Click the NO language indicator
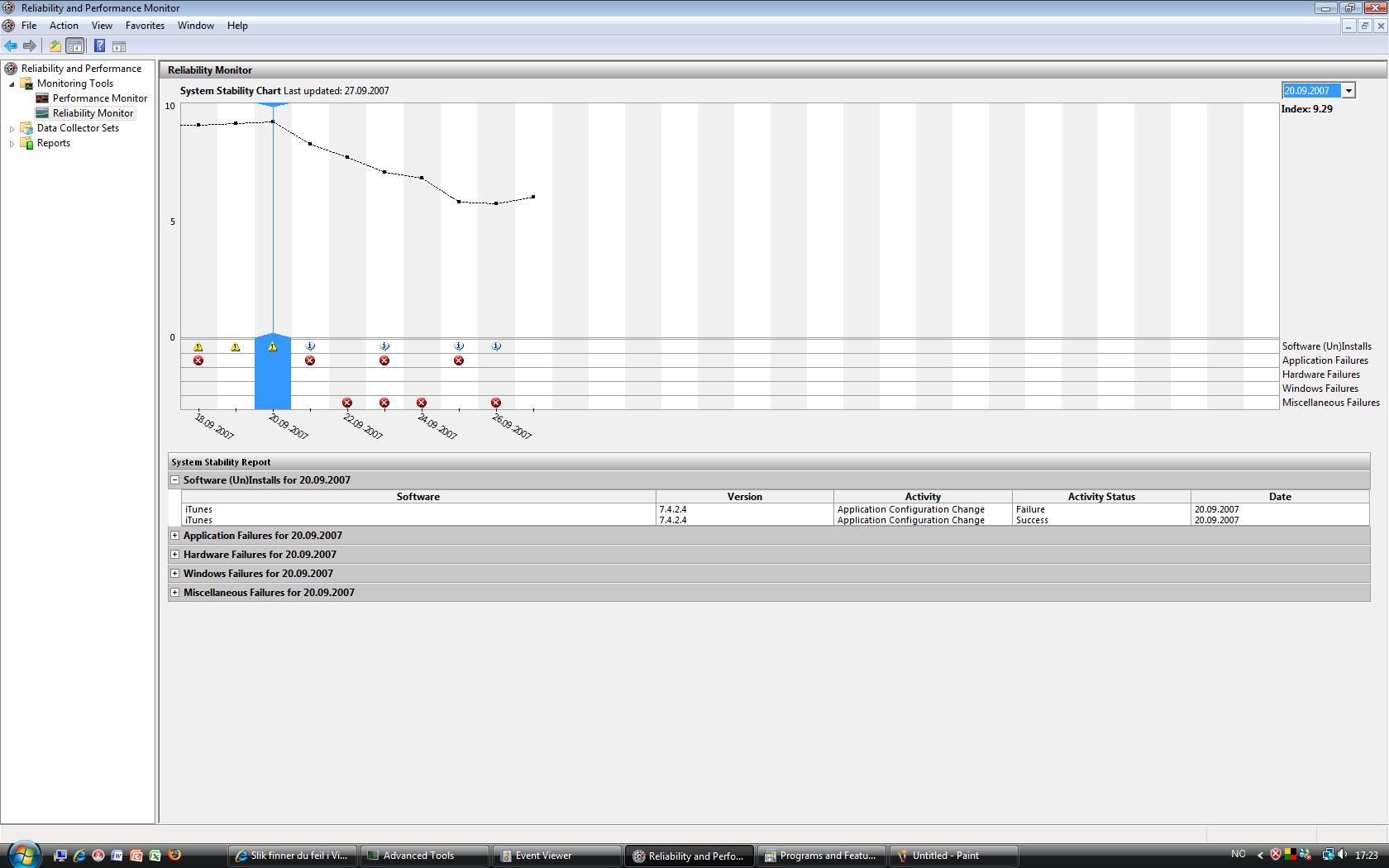Image resolution: width=1389 pixels, height=868 pixels. coord(1239,855)
